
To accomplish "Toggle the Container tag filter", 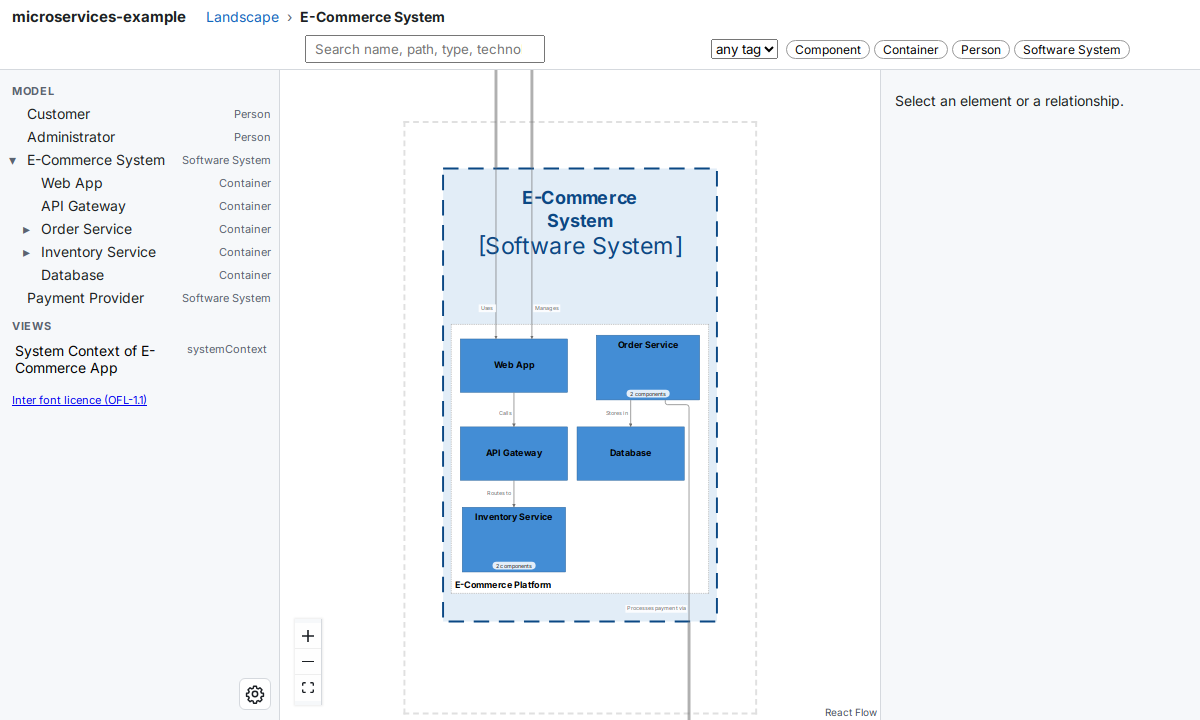I will (x=911, y=49).
